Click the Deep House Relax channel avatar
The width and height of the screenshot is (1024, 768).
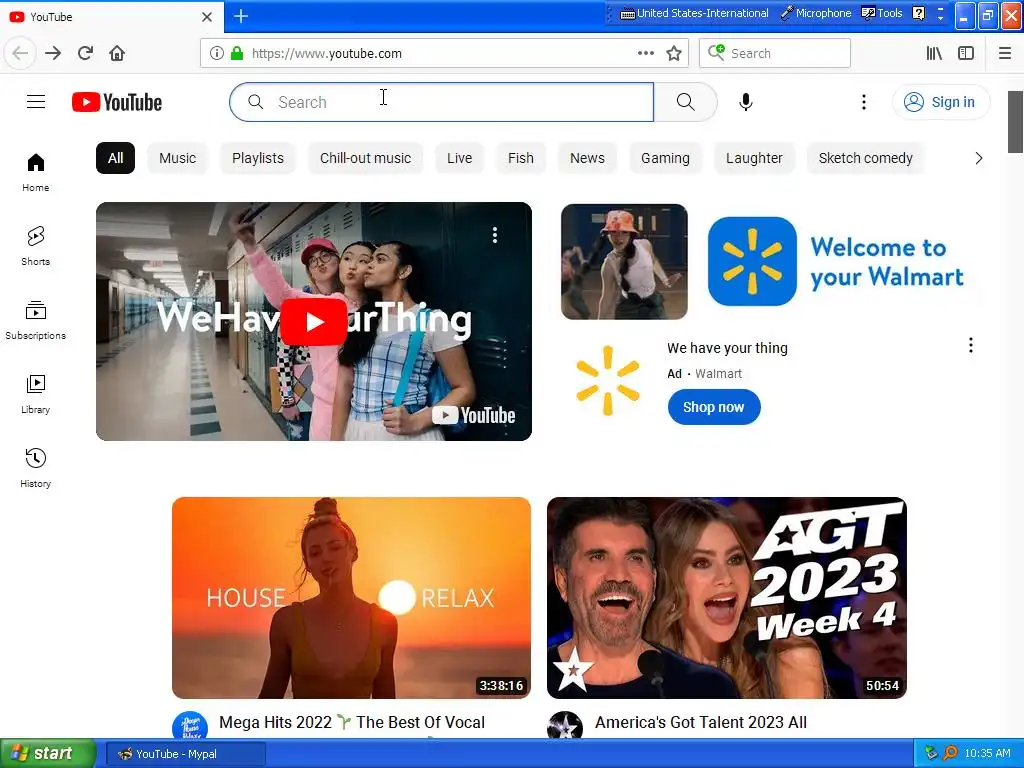pyautogui.click(x=190, y=726)
